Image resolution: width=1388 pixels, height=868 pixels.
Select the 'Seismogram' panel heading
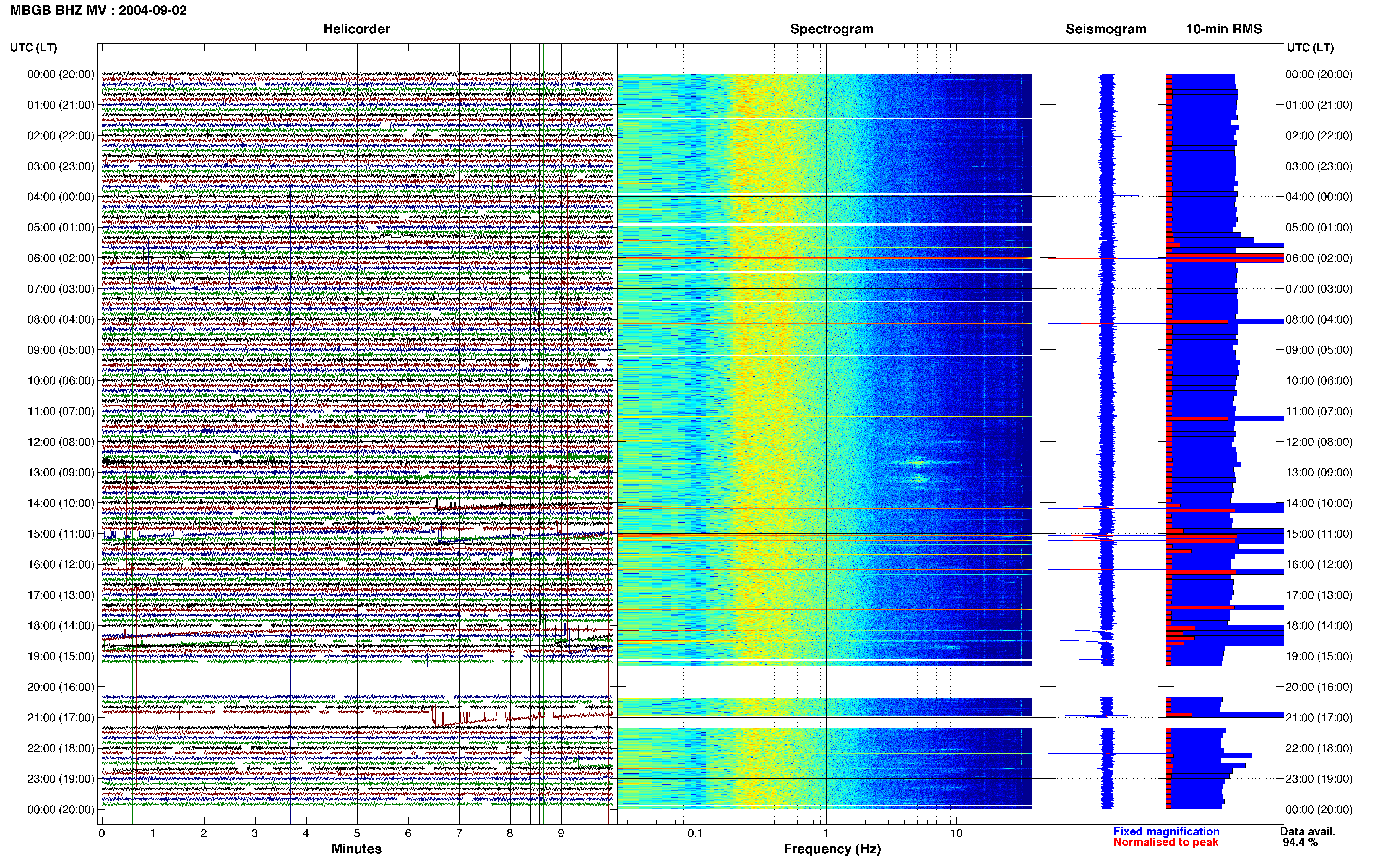(x=1106, y=29)
